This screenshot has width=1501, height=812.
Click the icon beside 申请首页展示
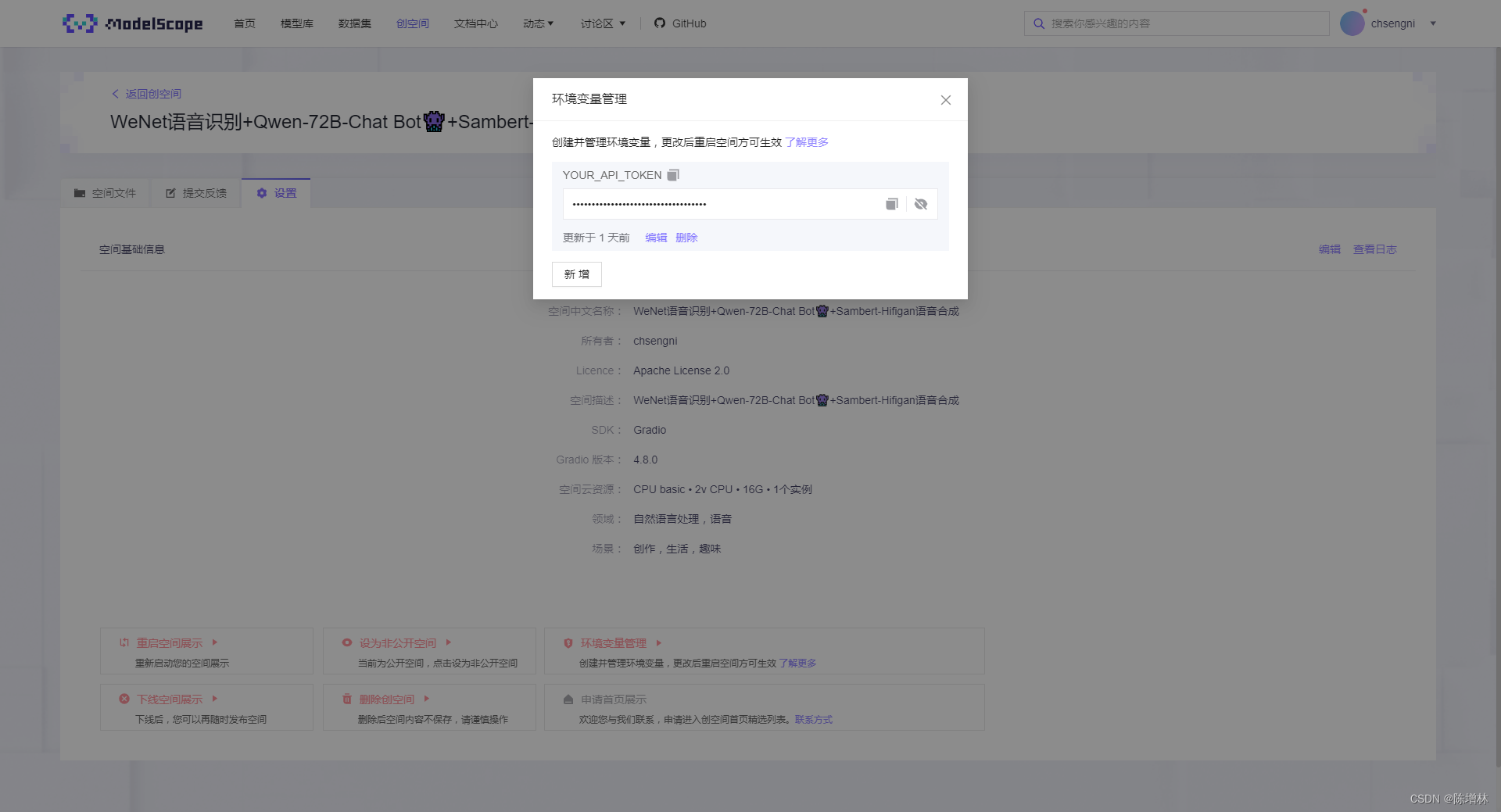coord(568,699)
